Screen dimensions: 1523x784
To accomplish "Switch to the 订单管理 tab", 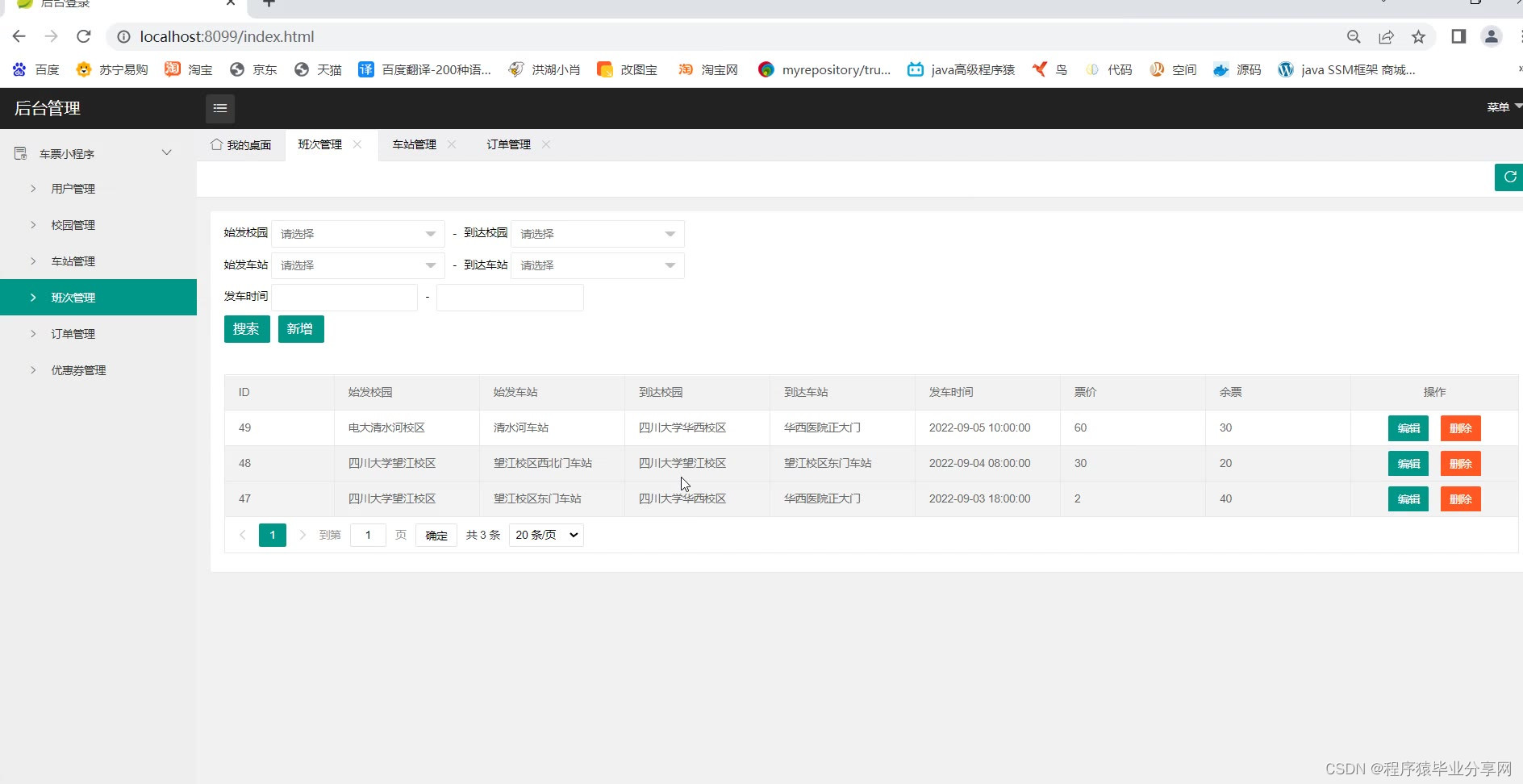I will click(509, 144).
